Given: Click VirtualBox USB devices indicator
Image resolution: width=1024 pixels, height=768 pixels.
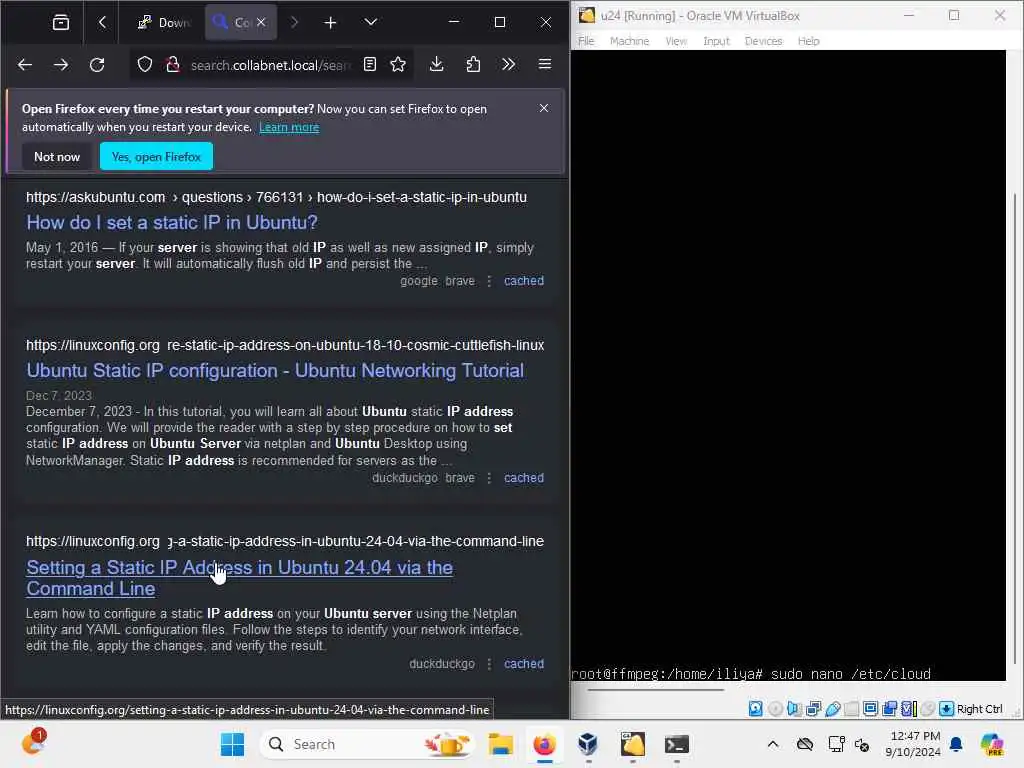Looking at the screenshot, I should (833, 709).
